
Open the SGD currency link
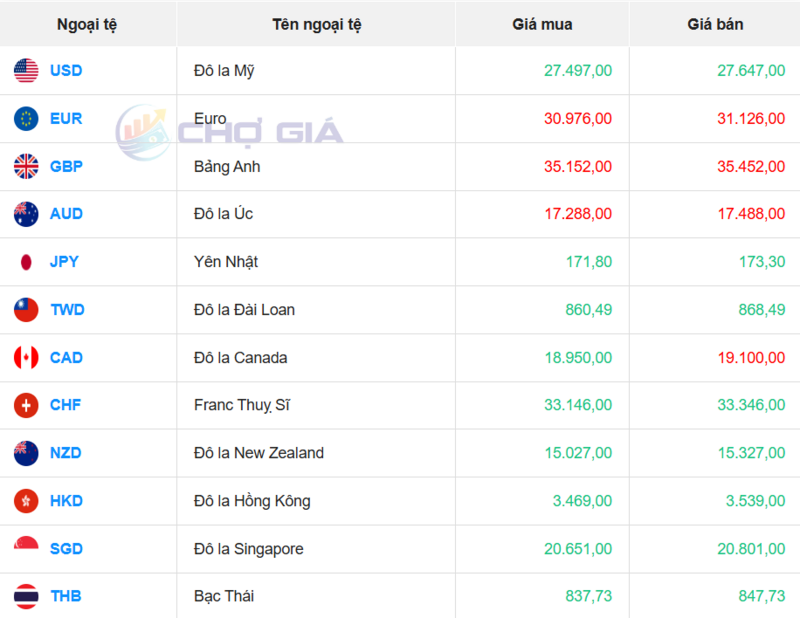[66, 549]
